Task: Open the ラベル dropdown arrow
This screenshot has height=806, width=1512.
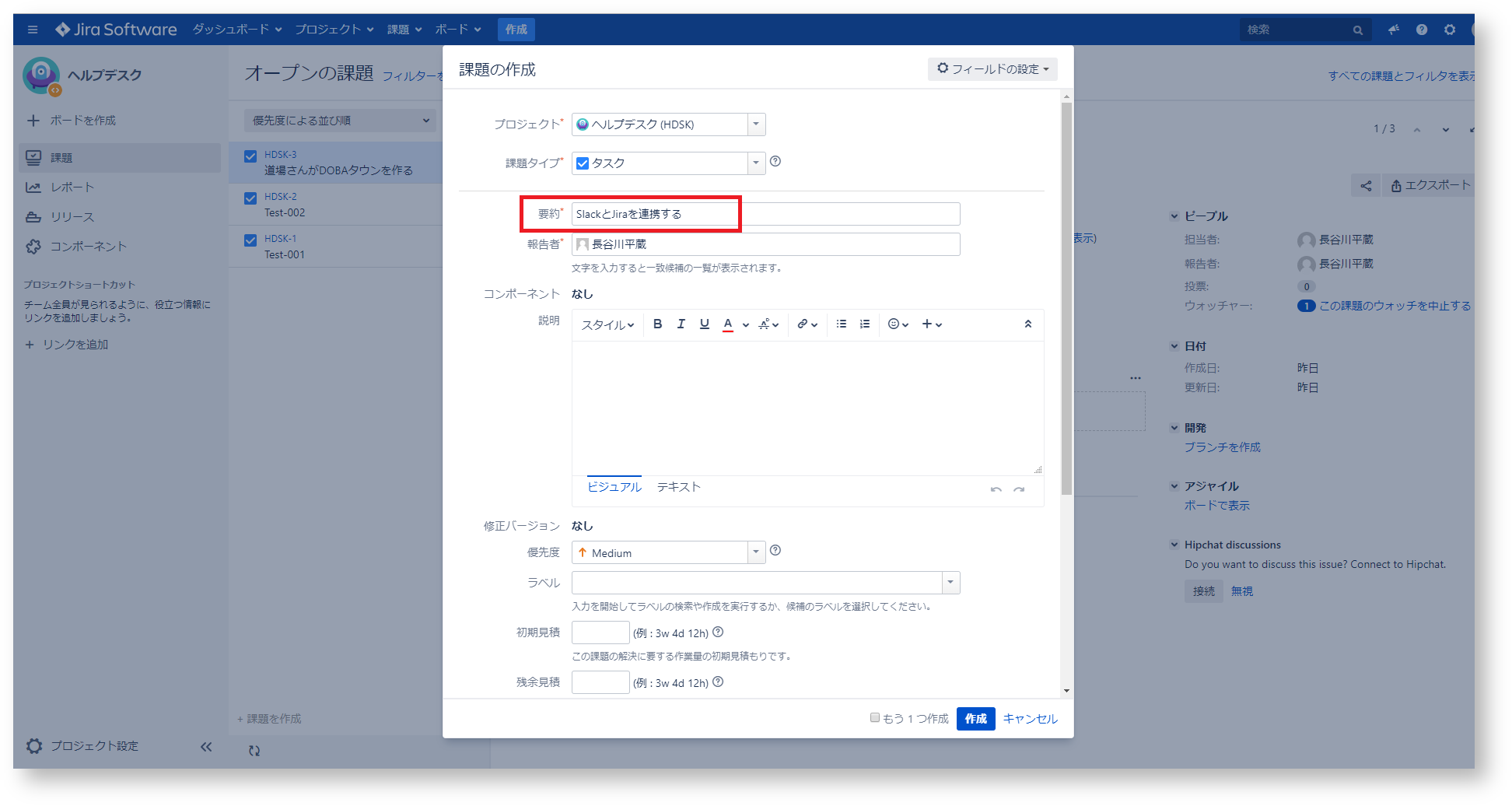Action: 950,583
